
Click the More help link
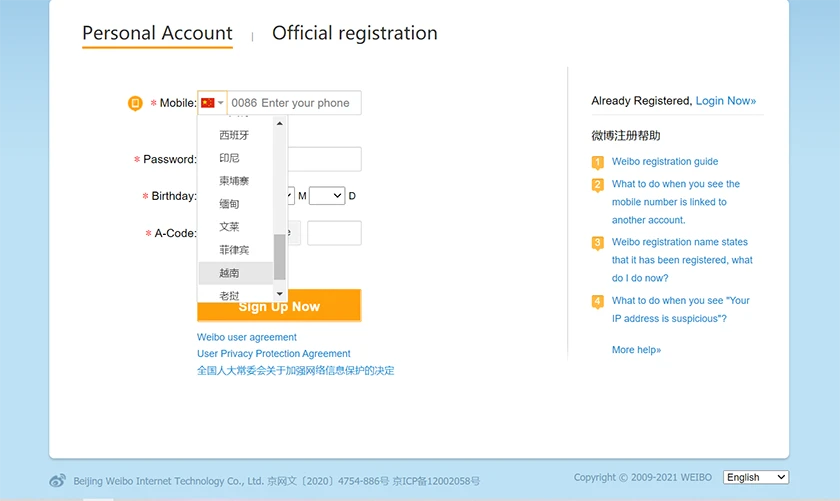pyautogui.click(x=636, y=350)
